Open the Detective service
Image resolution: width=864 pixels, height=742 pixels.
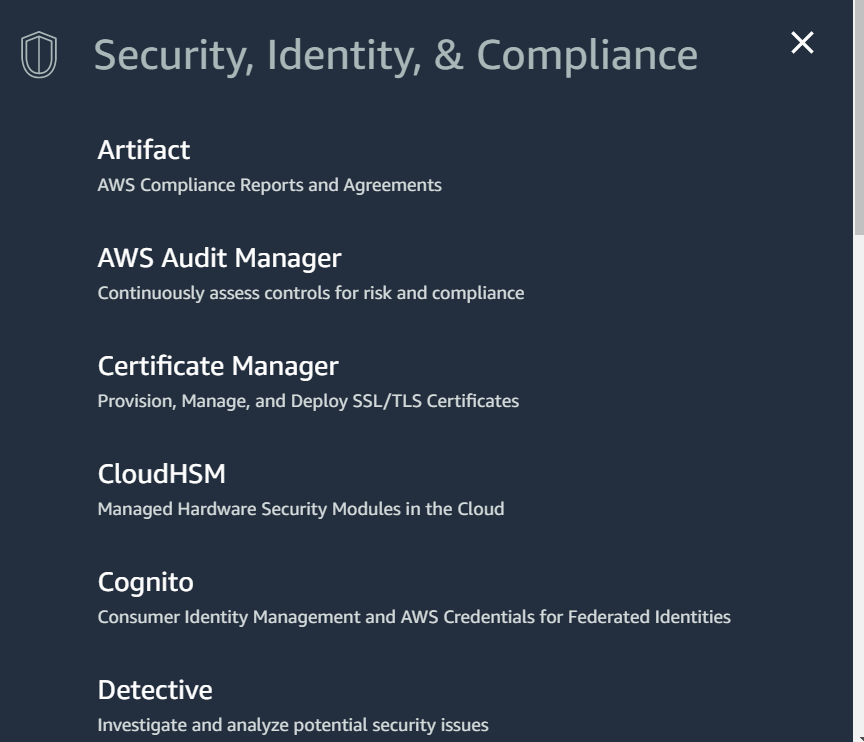(x=155, y=690)
